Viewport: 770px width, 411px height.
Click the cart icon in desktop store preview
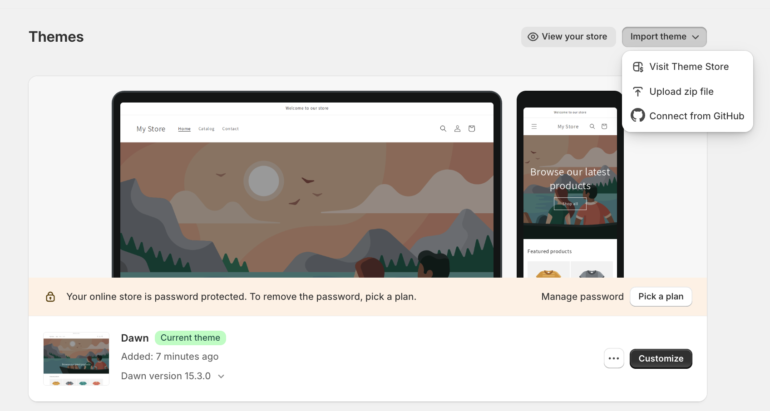coord(471,129)
